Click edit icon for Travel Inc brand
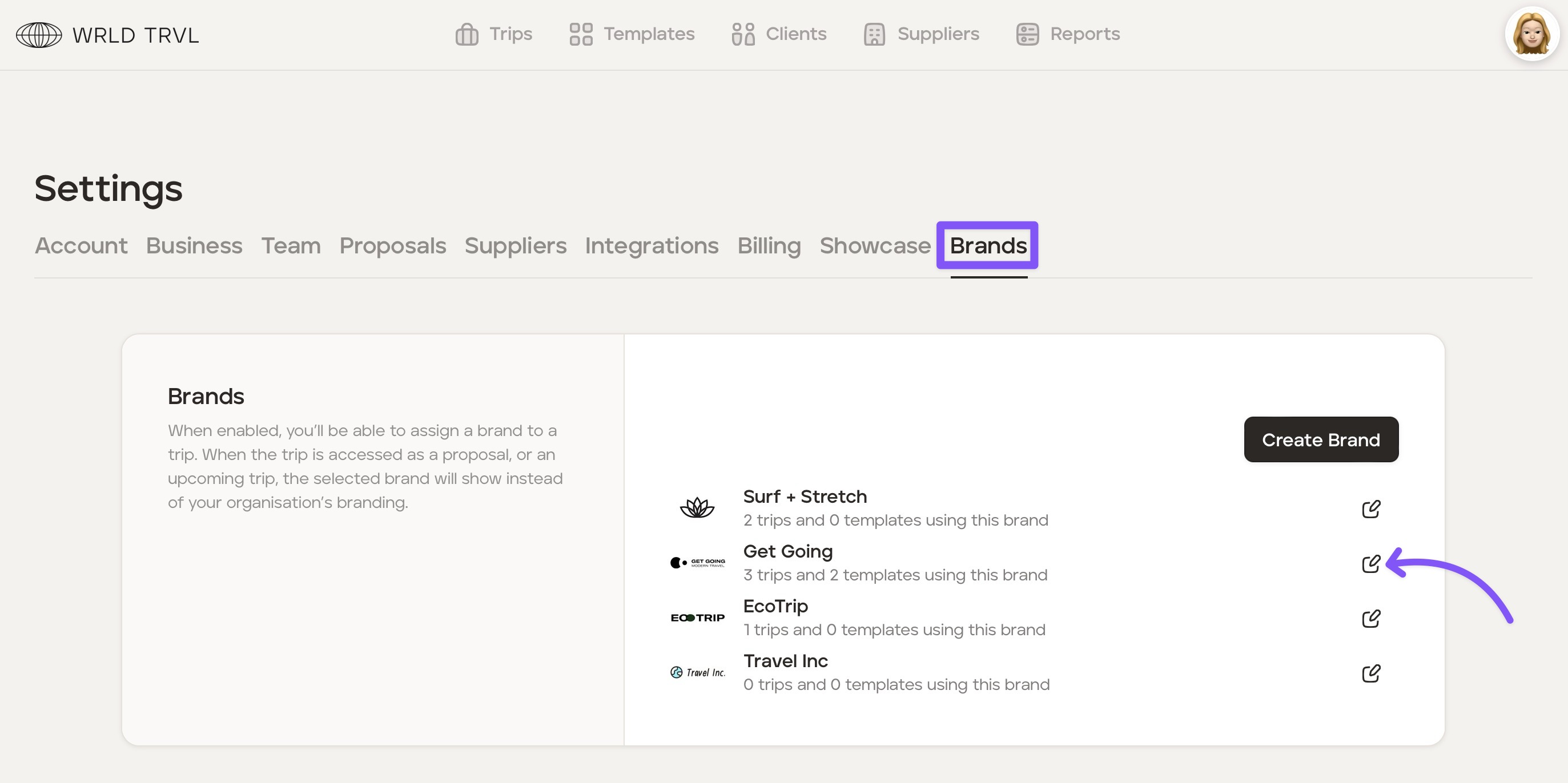Image resolution: width=1568 pixels, height=783 pixels. (x=1371, y=673)
